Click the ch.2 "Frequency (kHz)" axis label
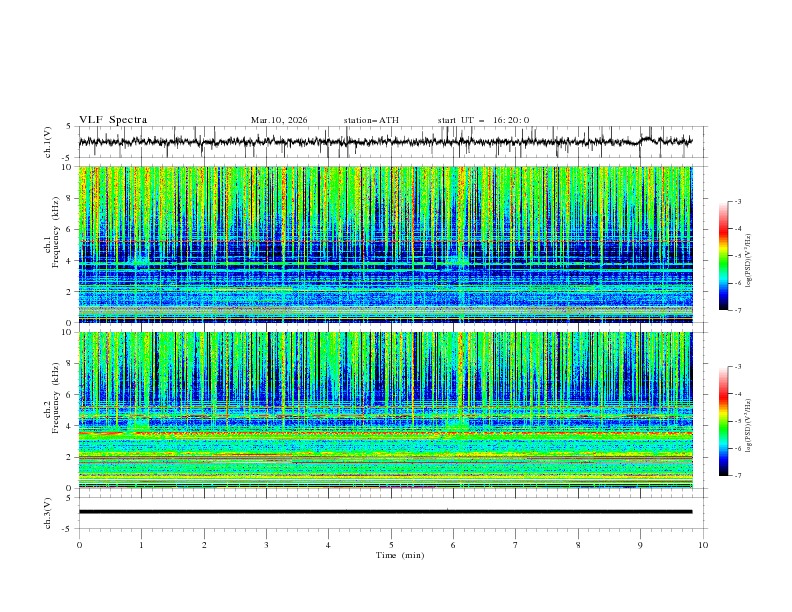Image resolution: width=792 pixels, height=612 pixels. [54, 397]
